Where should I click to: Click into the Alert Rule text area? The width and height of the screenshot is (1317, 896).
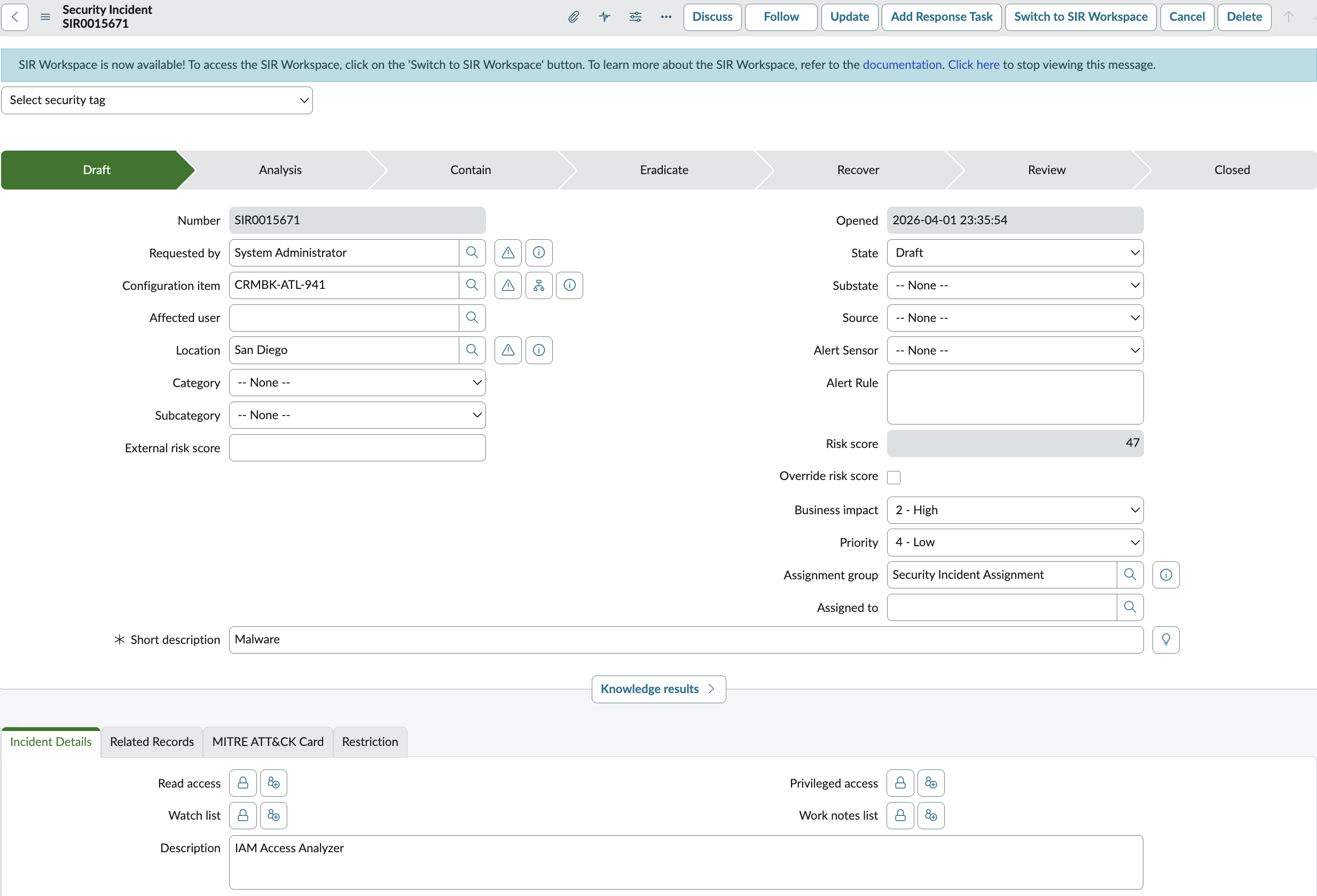pyautogui.click(x=1015, y=397)
